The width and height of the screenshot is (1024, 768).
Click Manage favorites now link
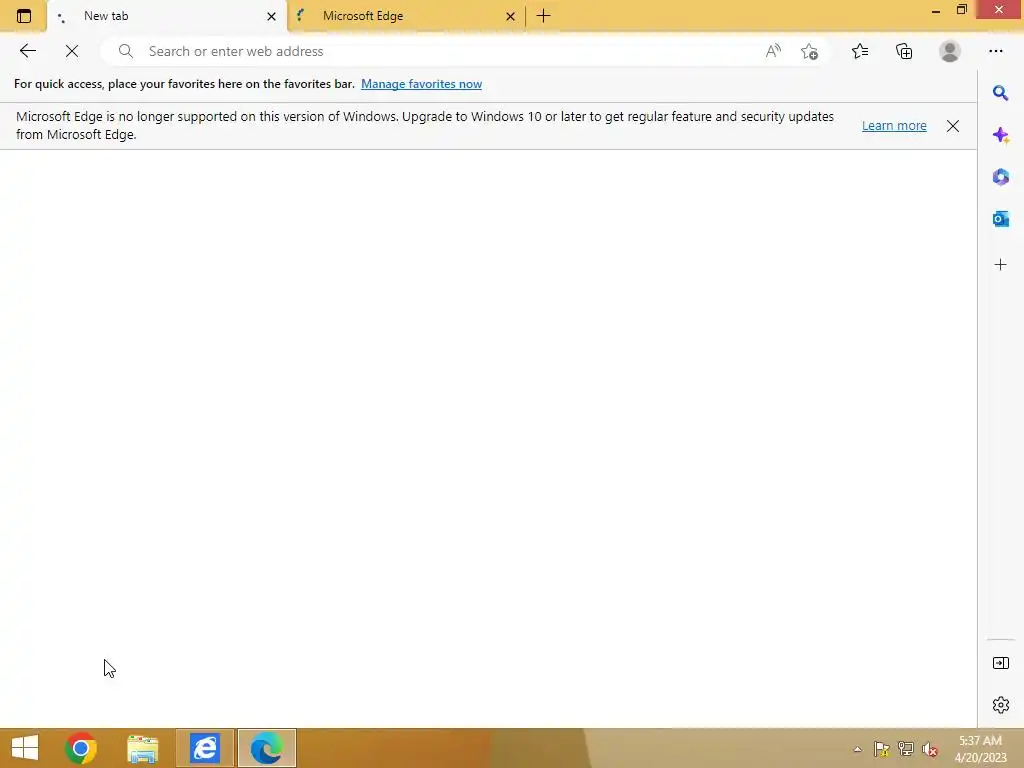tap(421, 84)
